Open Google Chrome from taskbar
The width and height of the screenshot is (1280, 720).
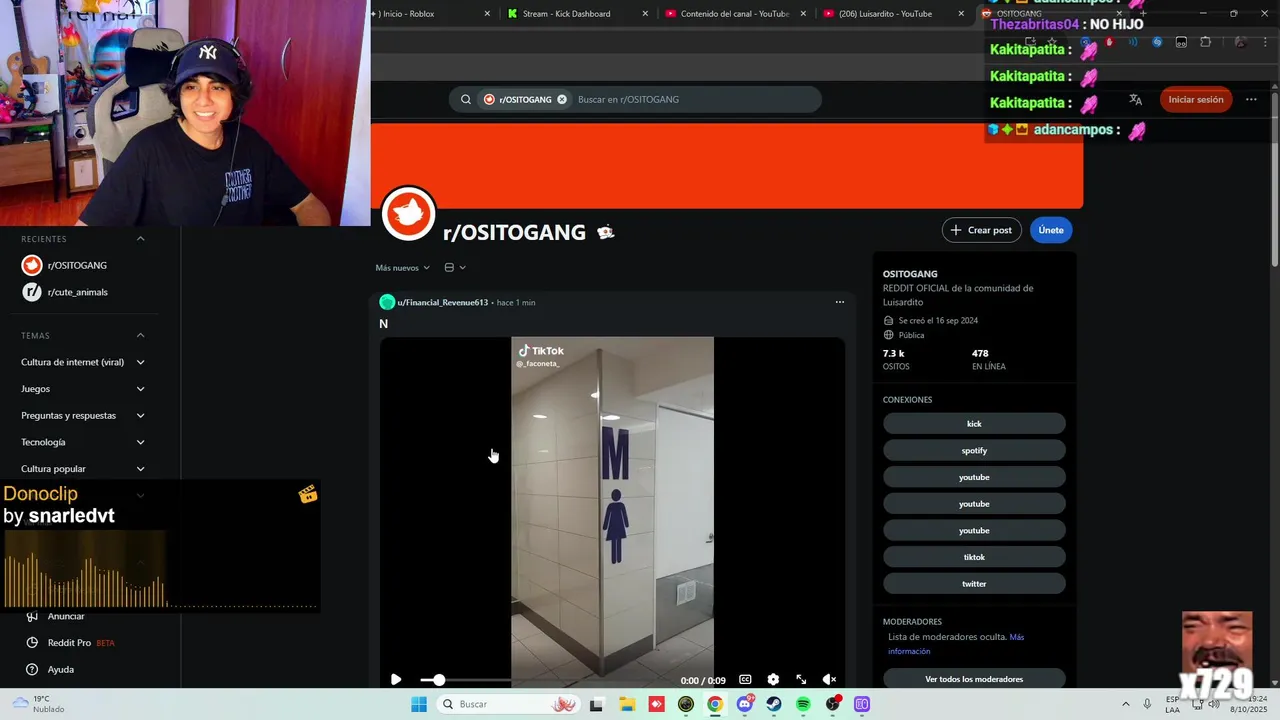715,705
